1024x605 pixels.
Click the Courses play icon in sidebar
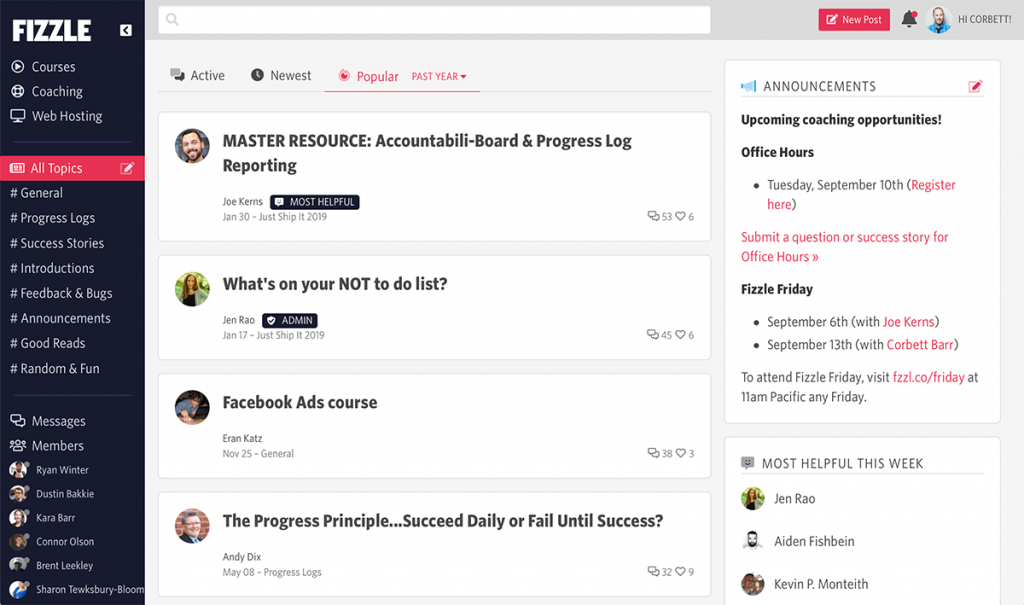tap(18, 67)
